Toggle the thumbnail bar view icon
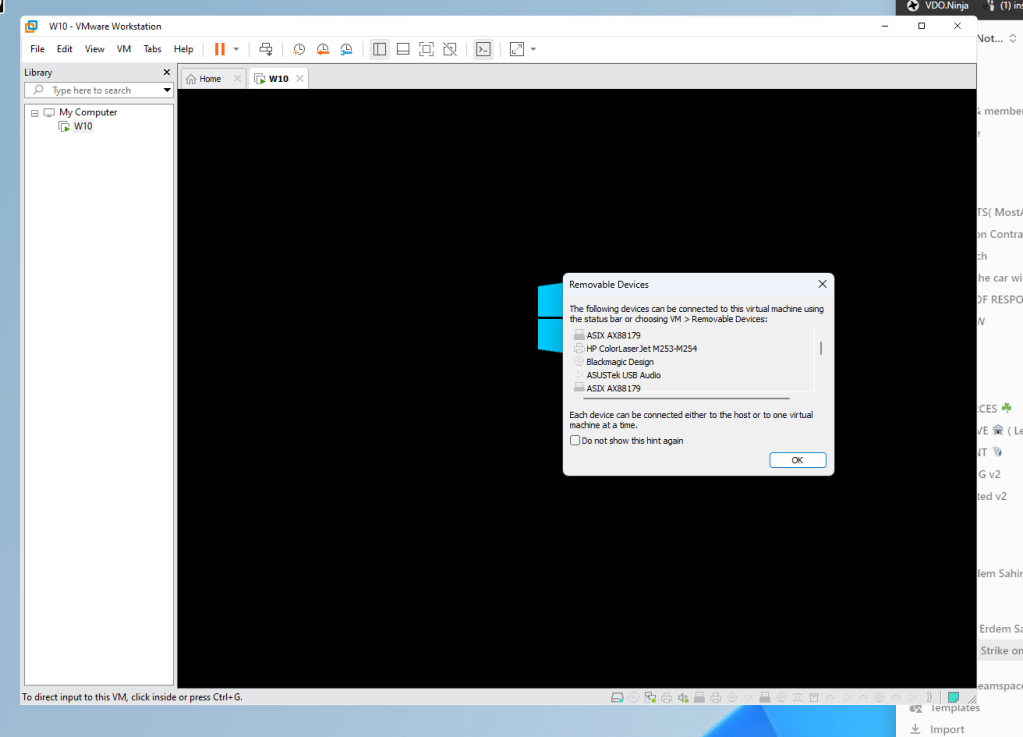 click(403, 49)
